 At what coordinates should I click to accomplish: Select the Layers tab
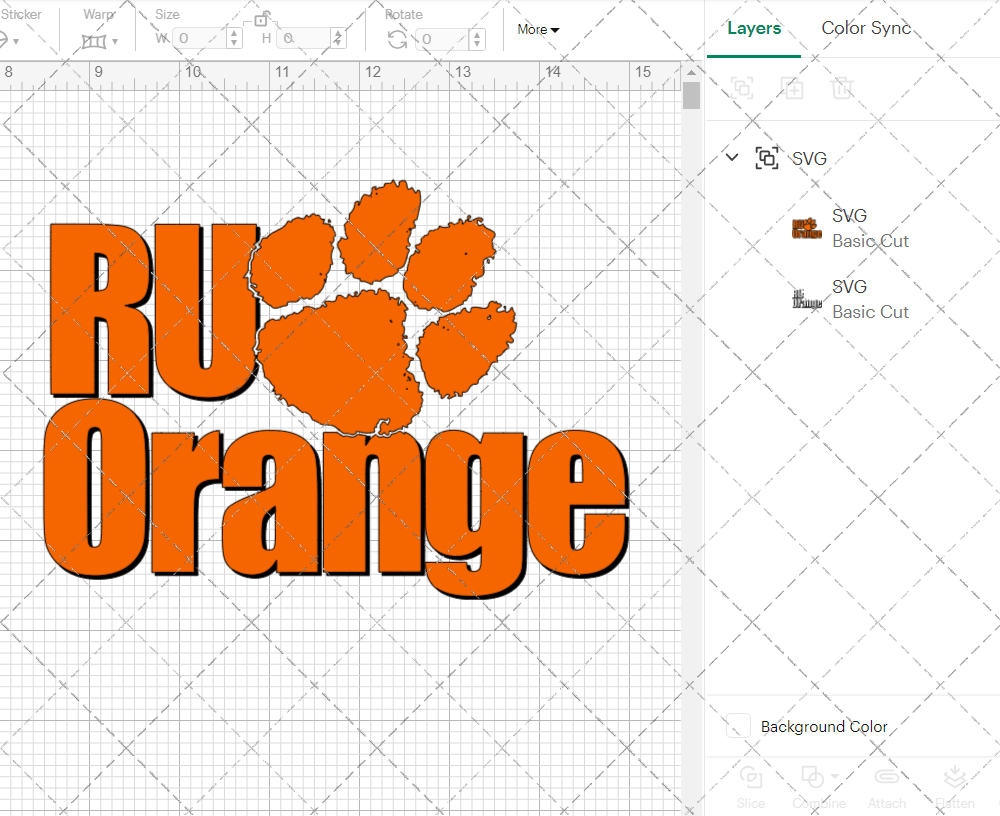point(754,28)
